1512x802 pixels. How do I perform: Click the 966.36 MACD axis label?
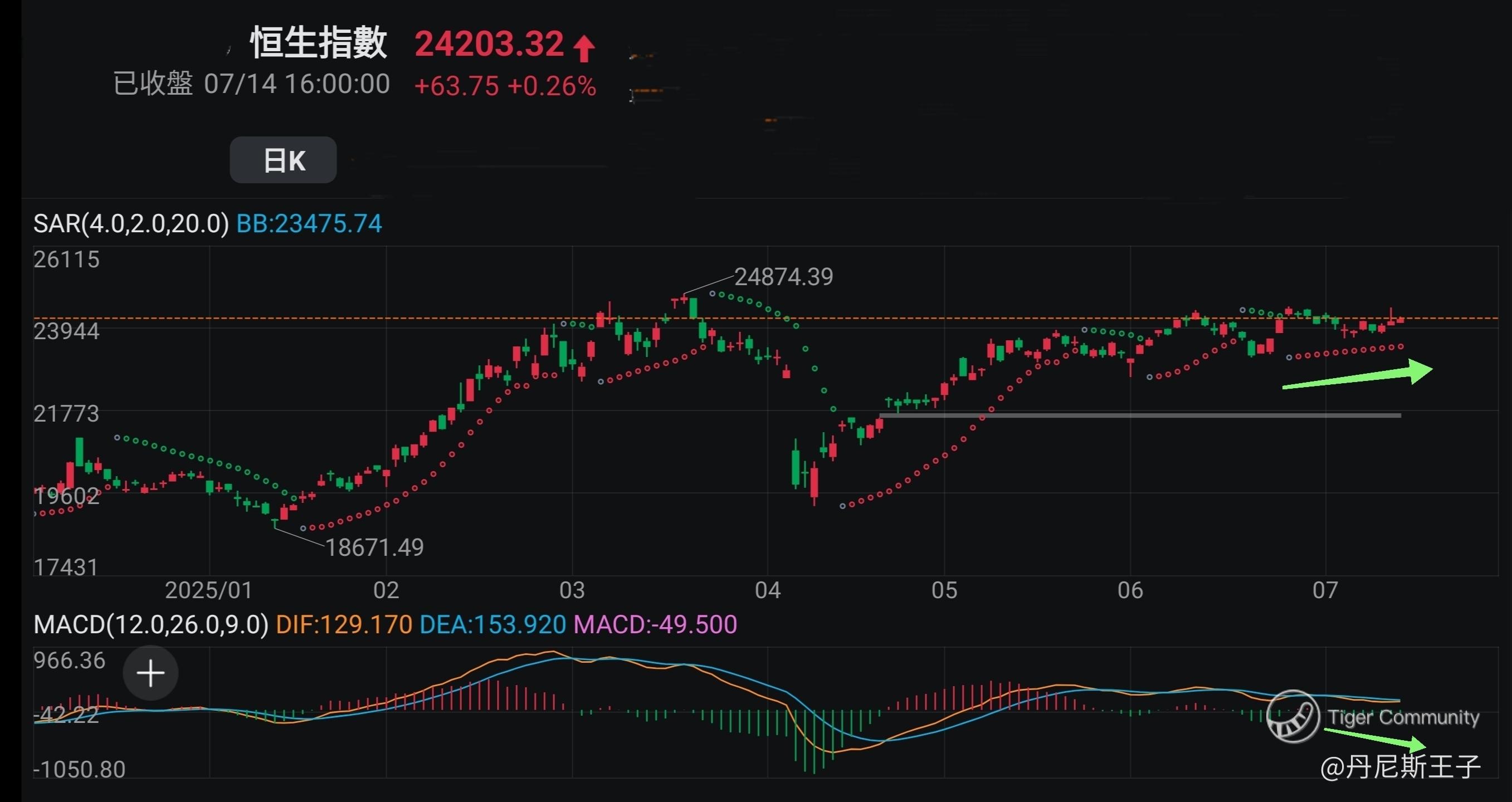[69, 661]
